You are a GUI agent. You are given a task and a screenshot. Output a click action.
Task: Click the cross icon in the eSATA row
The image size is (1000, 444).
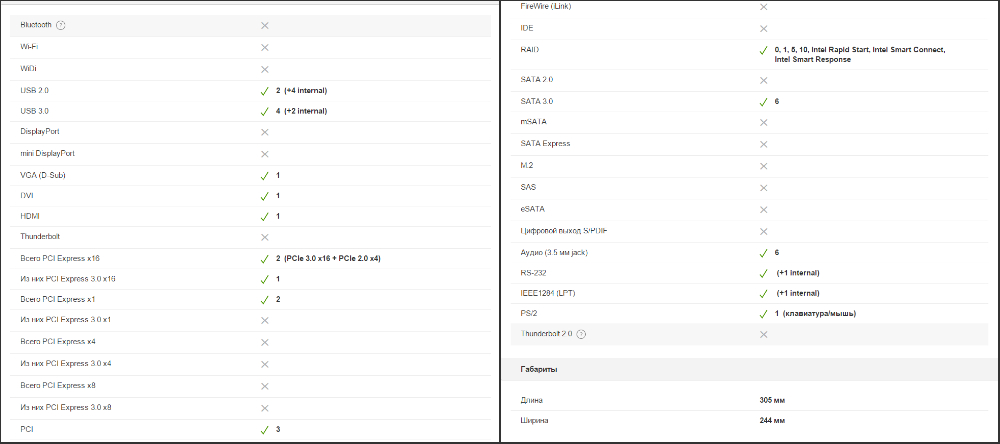click(x=763, y=209)
